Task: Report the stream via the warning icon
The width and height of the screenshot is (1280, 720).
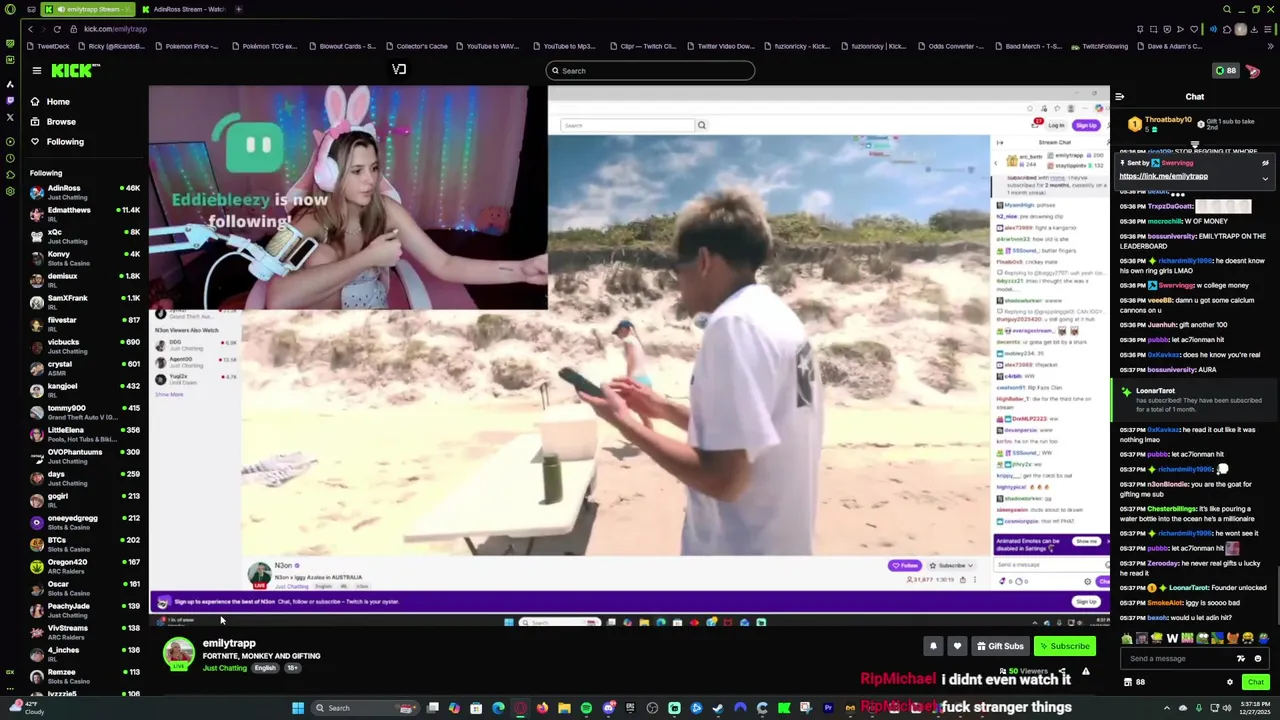Action: pos(1086,672)
